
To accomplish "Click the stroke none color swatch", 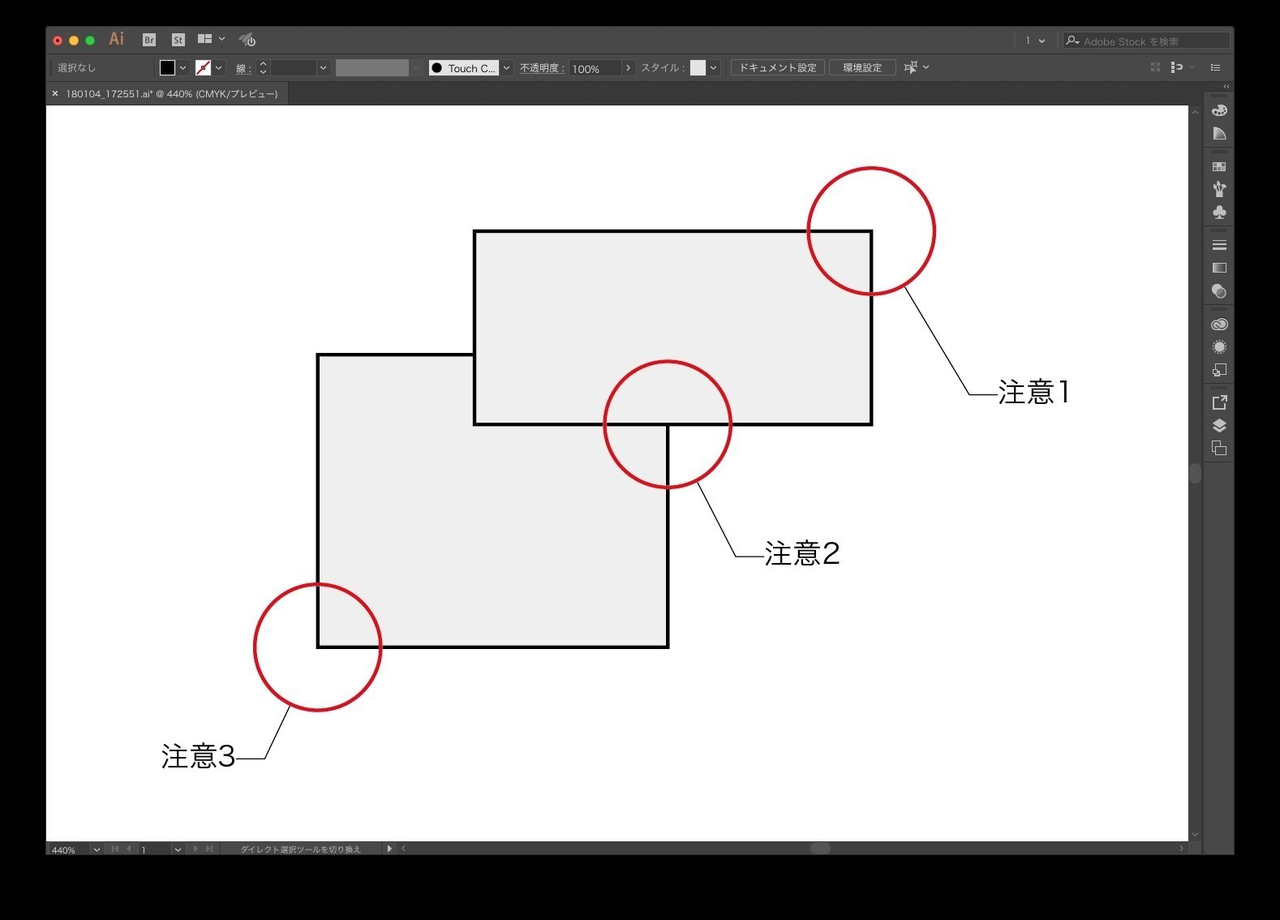I will (x=203, y=68).
